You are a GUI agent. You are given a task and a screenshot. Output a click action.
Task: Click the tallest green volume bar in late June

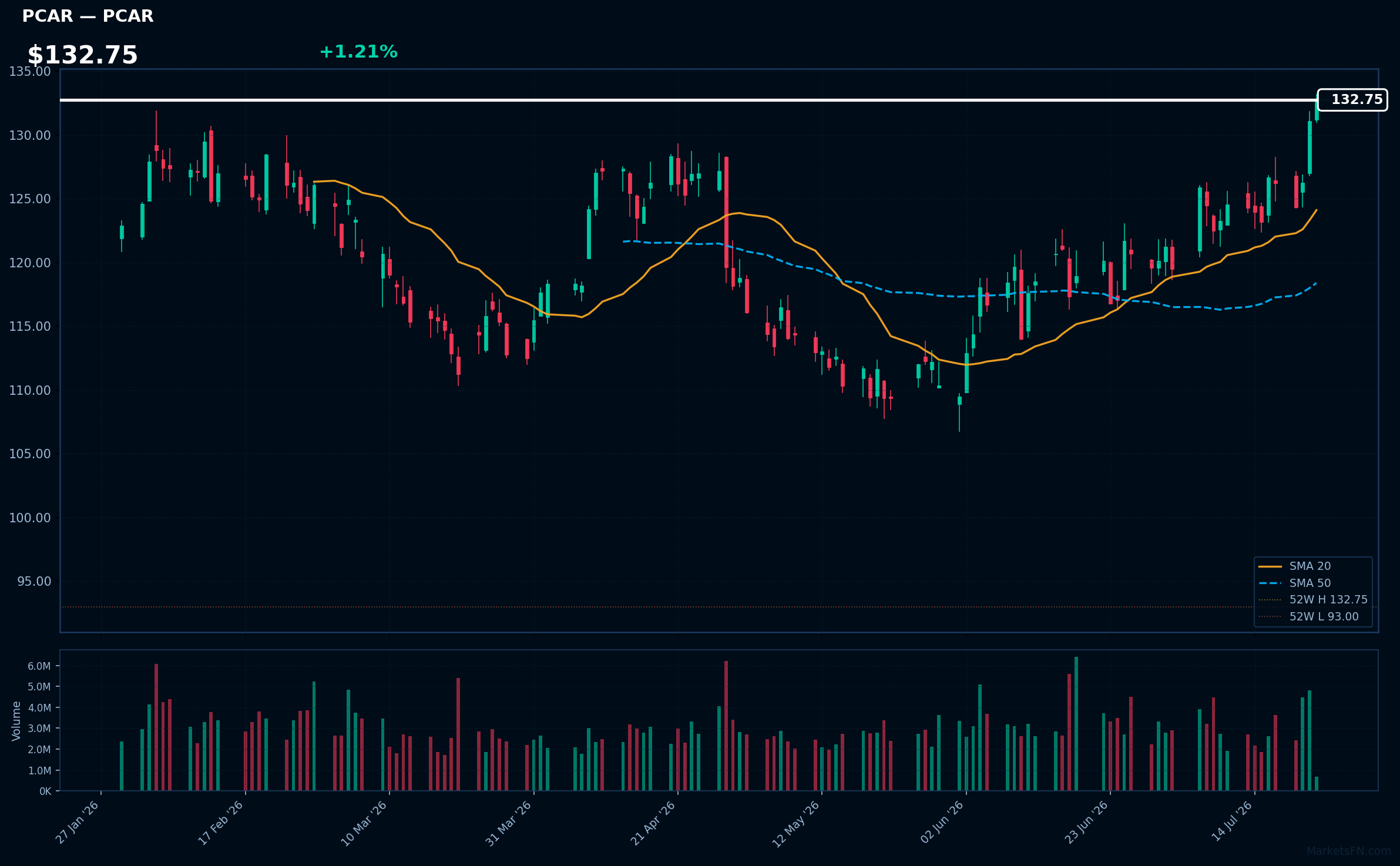[x=1076, y=724]
